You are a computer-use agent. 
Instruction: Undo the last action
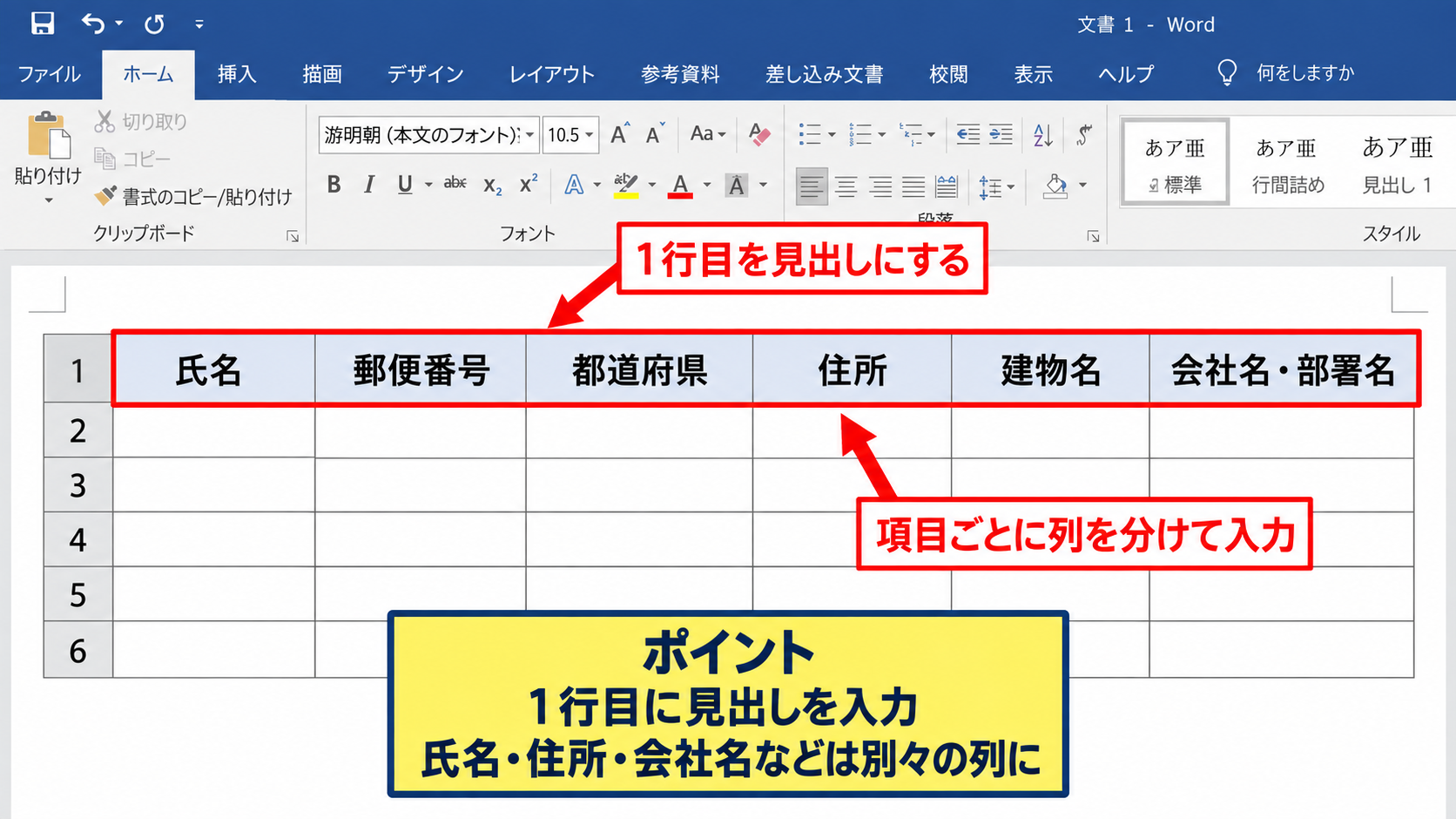click(93, 24)
